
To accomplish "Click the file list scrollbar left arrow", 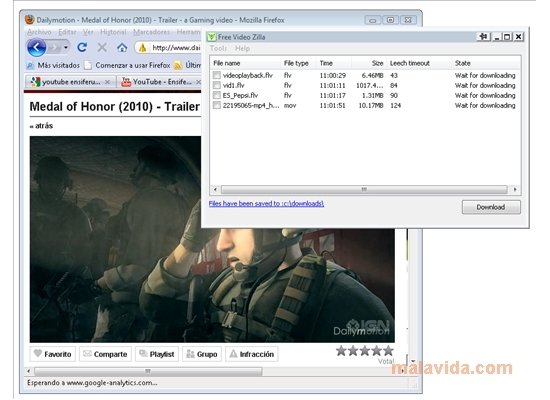I will click(215, 189).
